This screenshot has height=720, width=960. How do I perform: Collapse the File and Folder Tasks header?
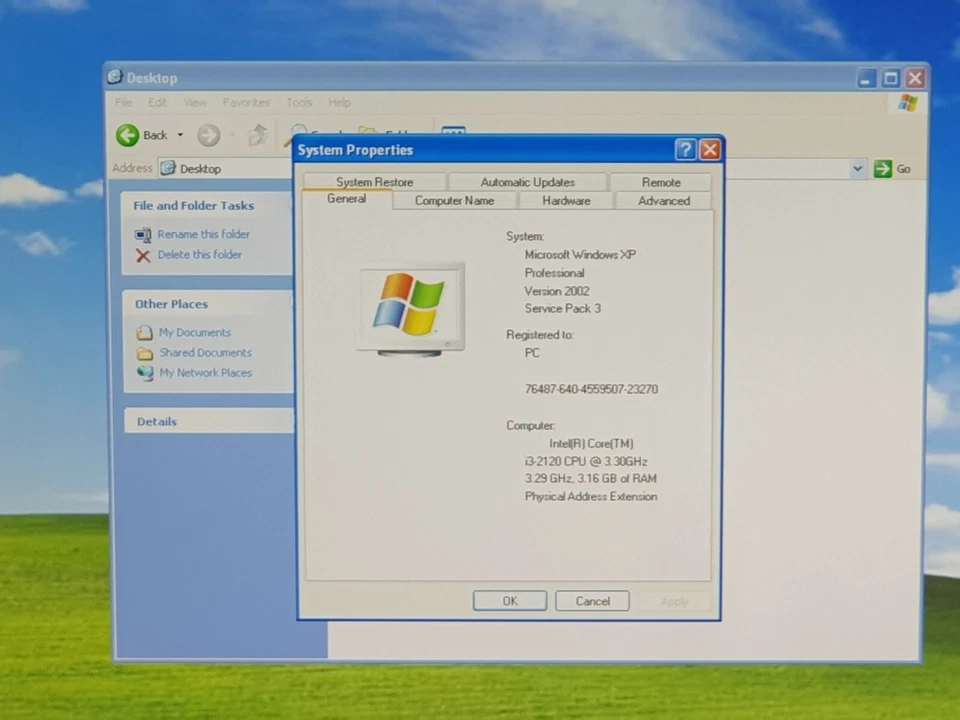(x=207, y=206)
